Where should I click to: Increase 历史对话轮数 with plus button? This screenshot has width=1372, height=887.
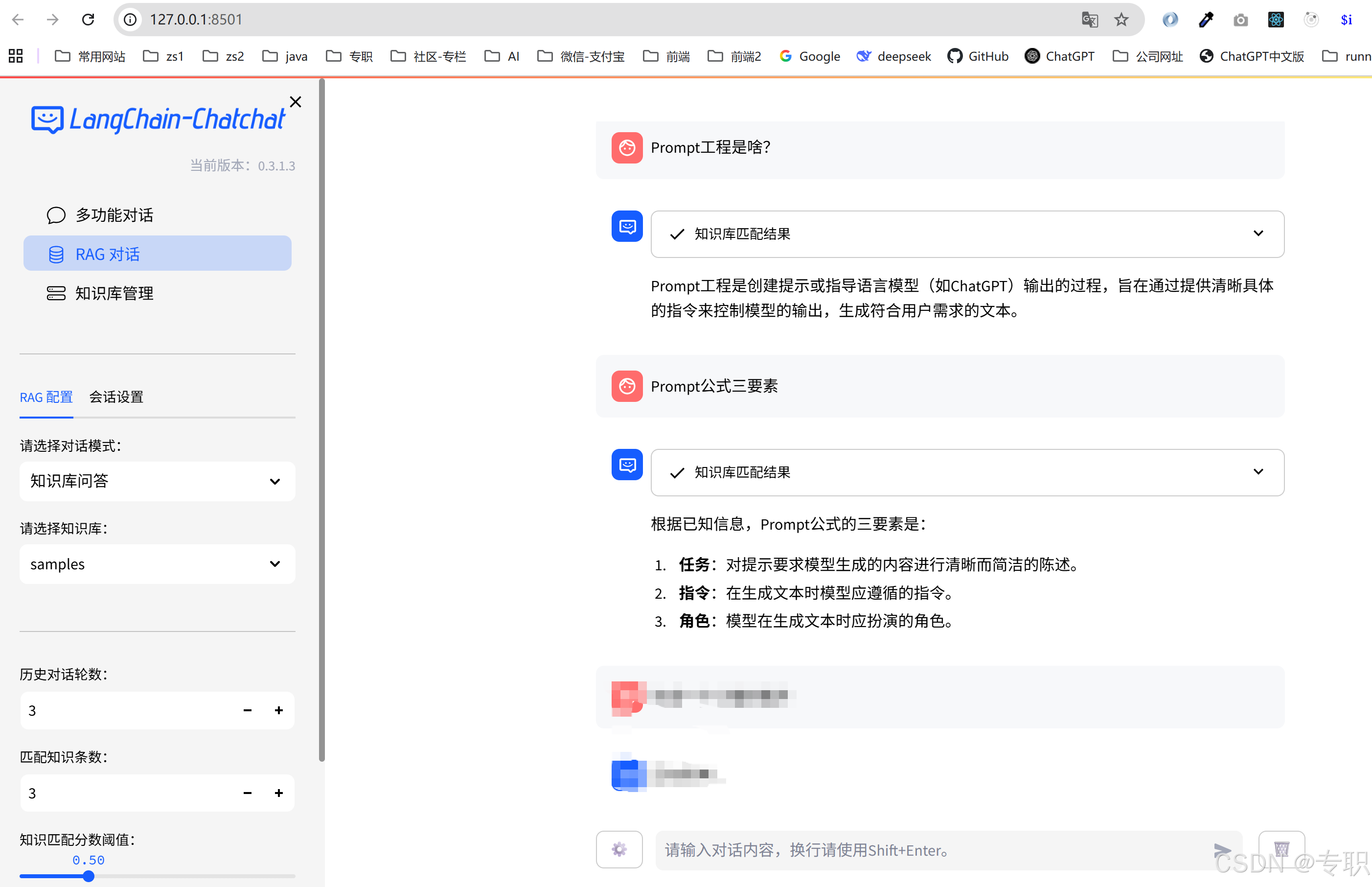pos(279,710)
